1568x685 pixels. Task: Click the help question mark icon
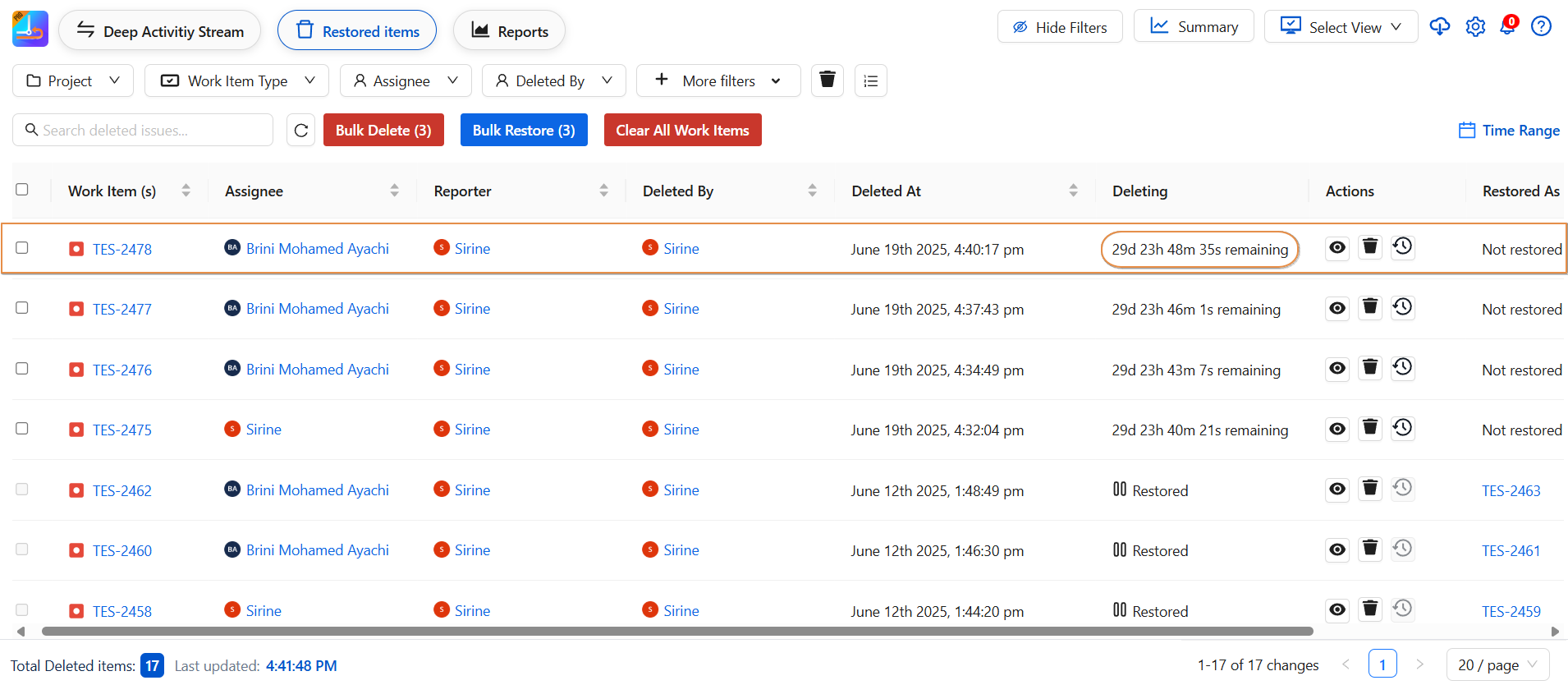[1542, 27]
